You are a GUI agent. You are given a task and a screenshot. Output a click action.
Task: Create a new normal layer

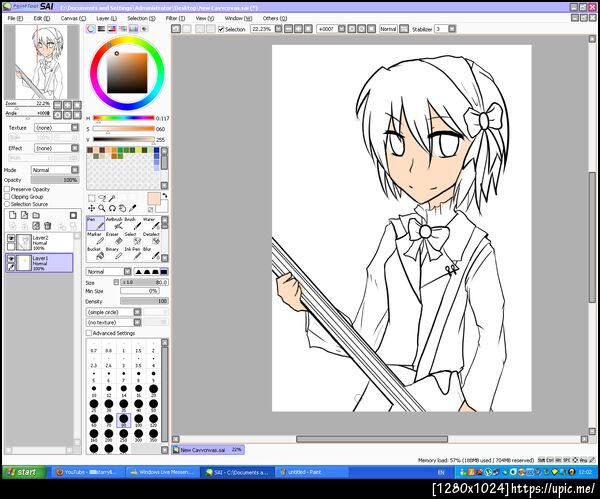(x=13, y=215)
